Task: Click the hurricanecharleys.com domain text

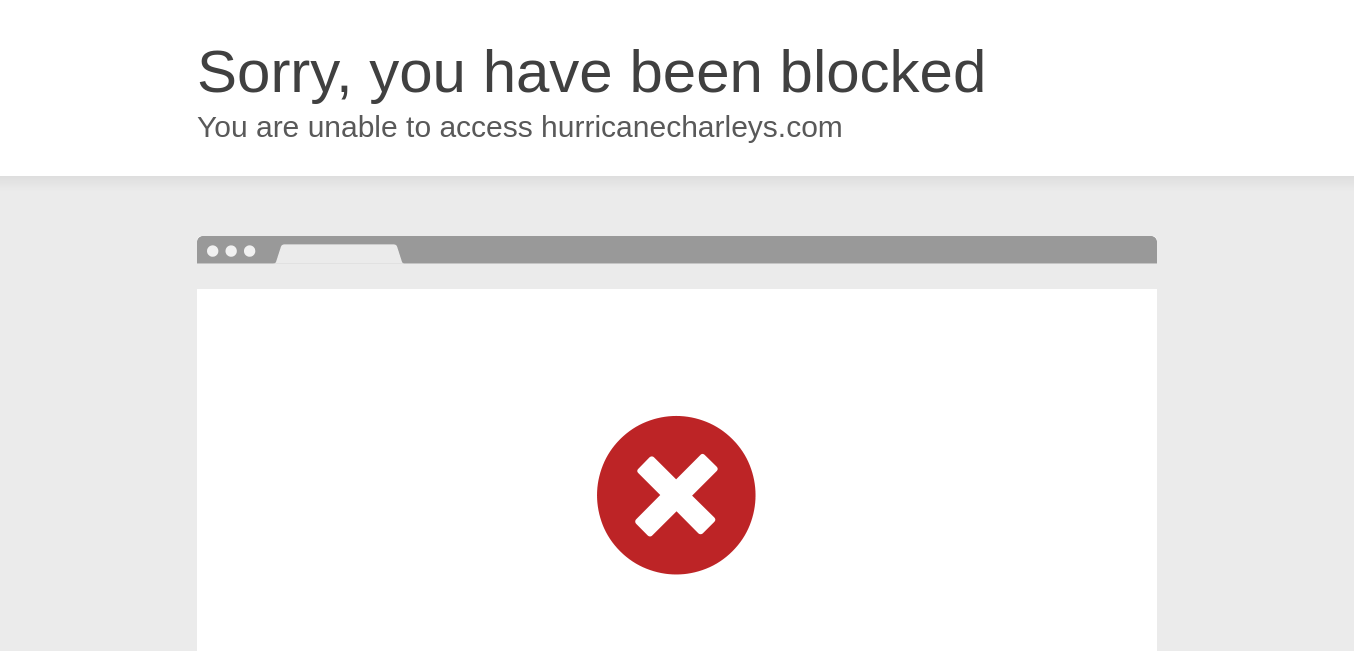Action: pos(692,127)
